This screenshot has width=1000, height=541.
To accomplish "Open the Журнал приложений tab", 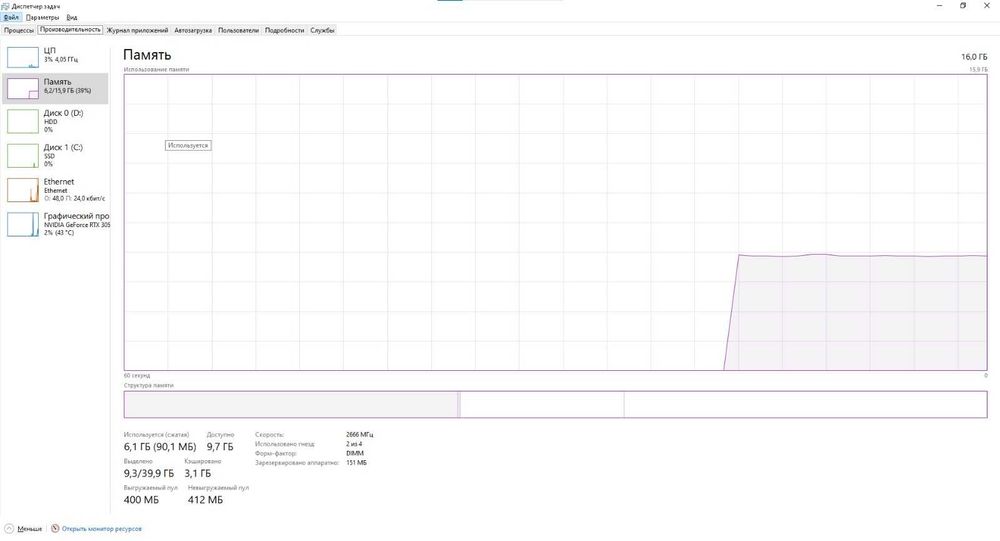I will tap(137, 30).
